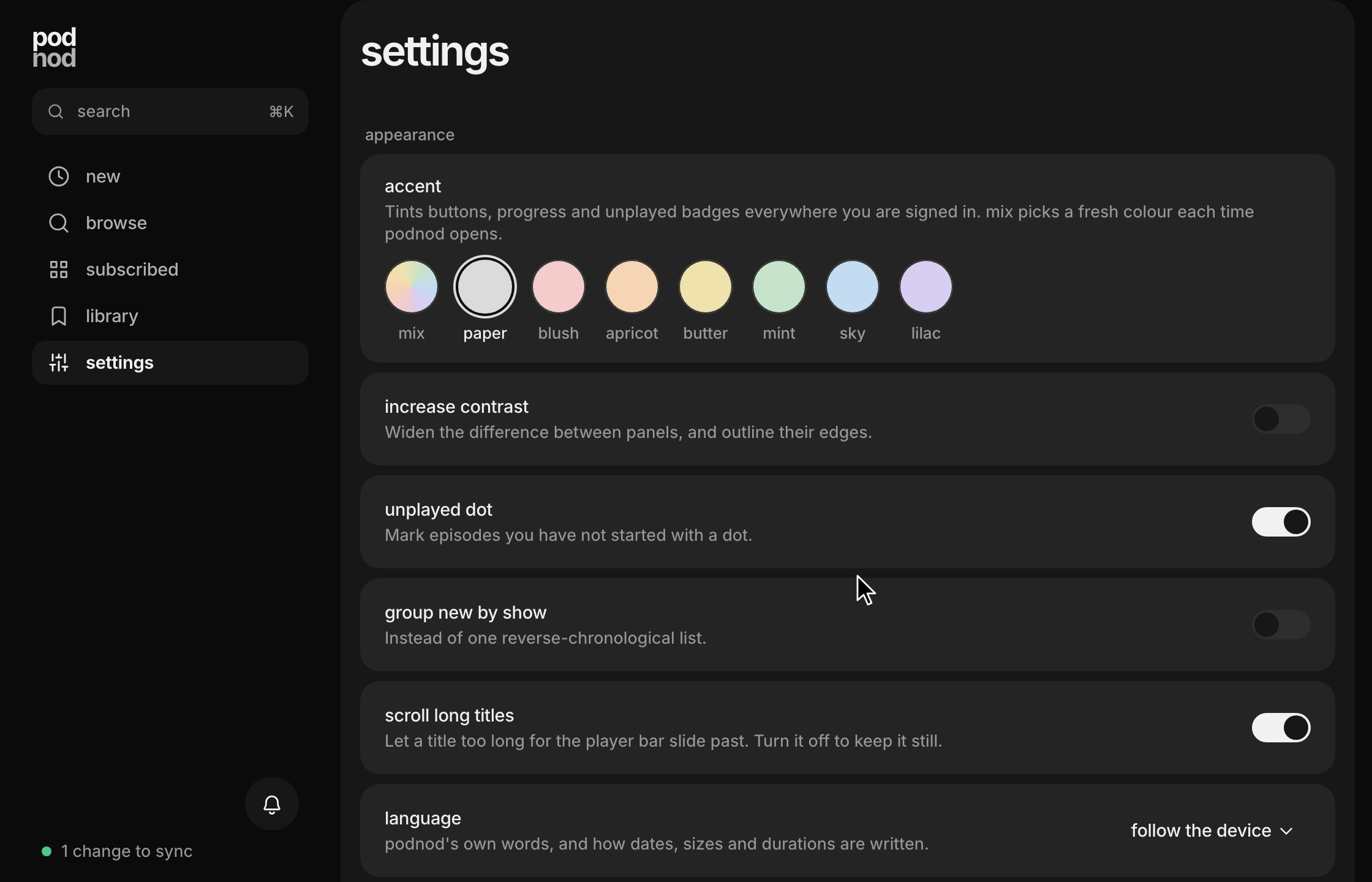
Task: Click the green sync status dot
Action: 47,851
